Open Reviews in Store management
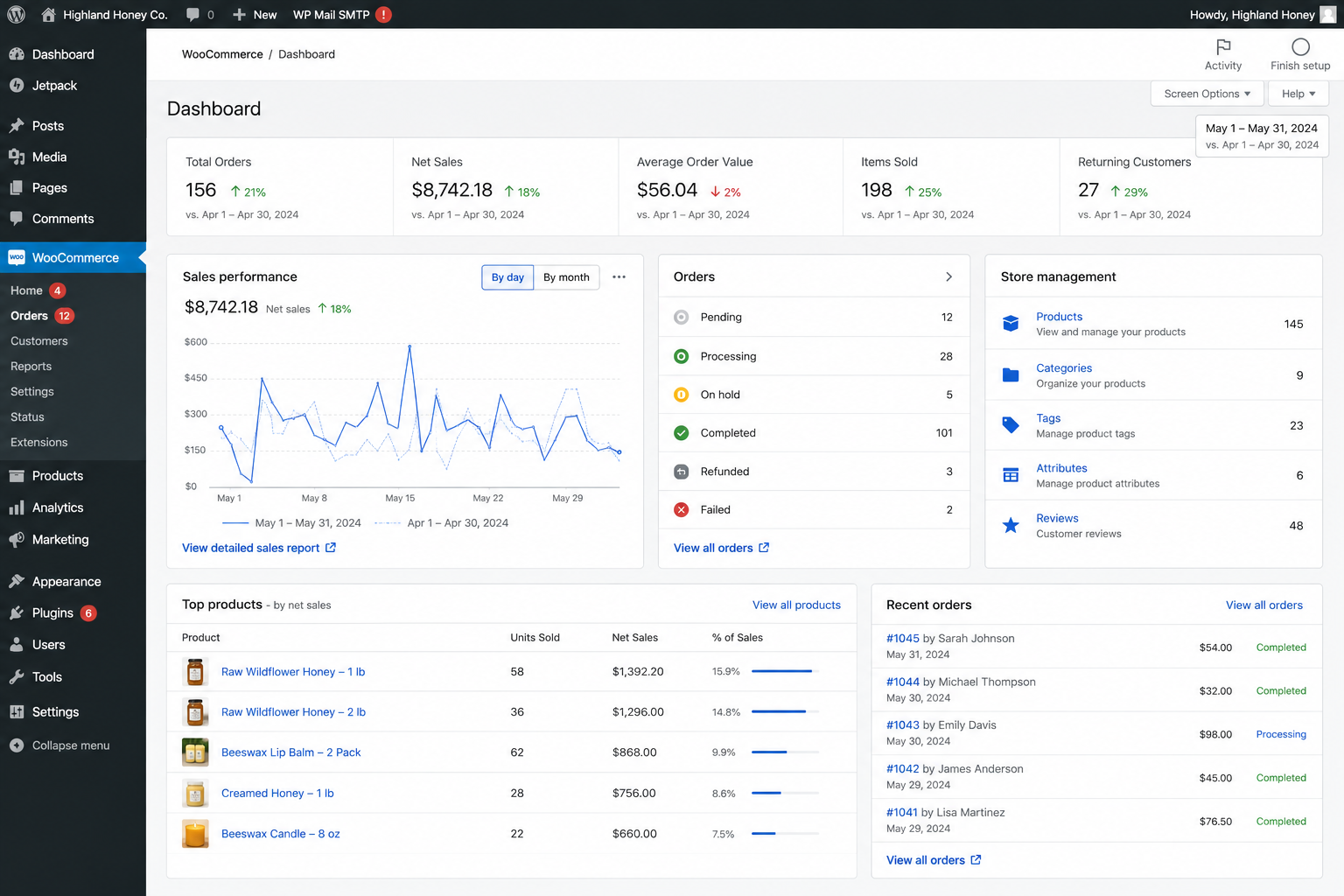This screenshot has height=896, width=1344. [1057, 518]
